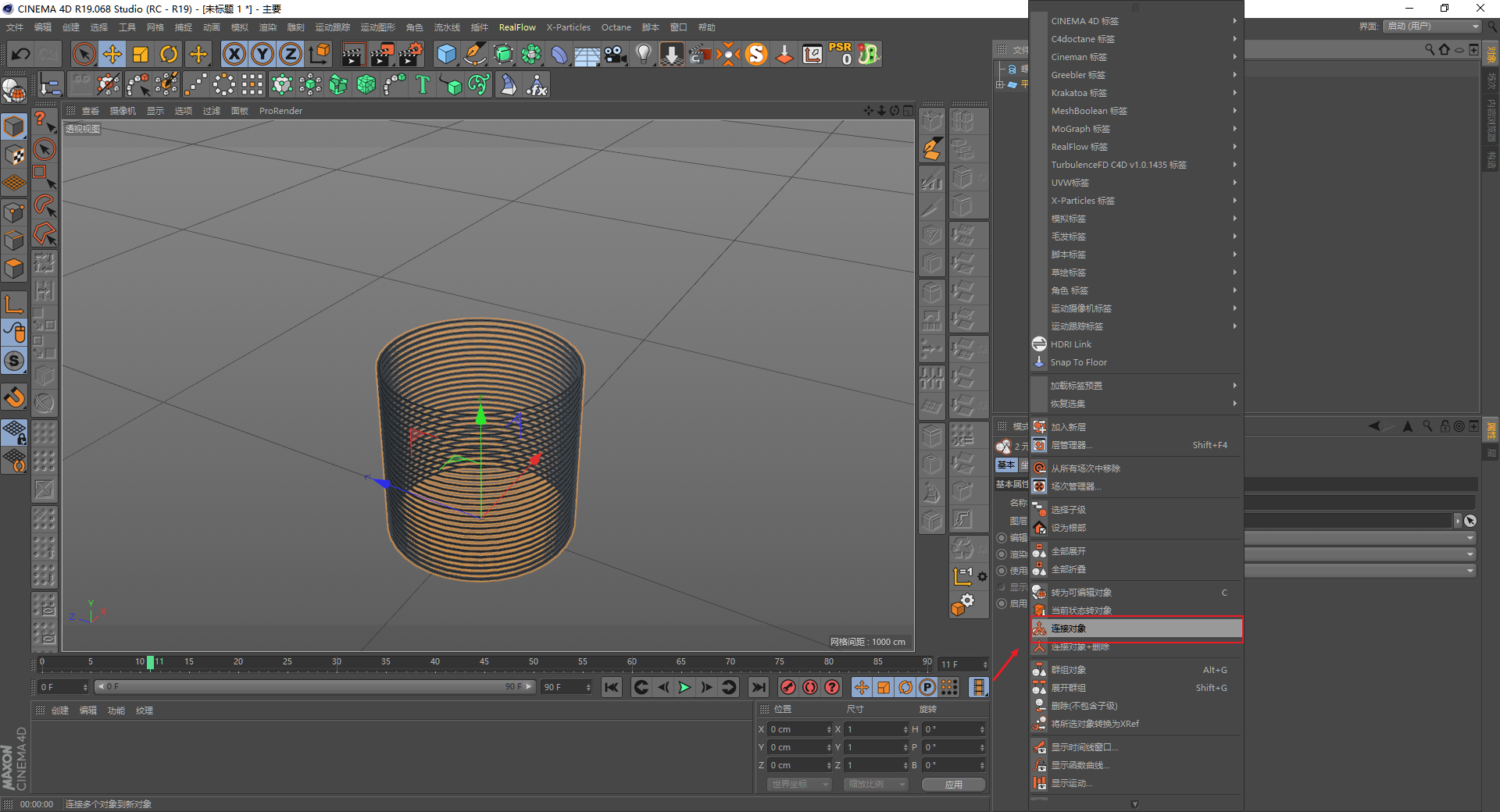Toggle Z axis lock
This screenshot has width=1500, height=812.
click(291, 54)
